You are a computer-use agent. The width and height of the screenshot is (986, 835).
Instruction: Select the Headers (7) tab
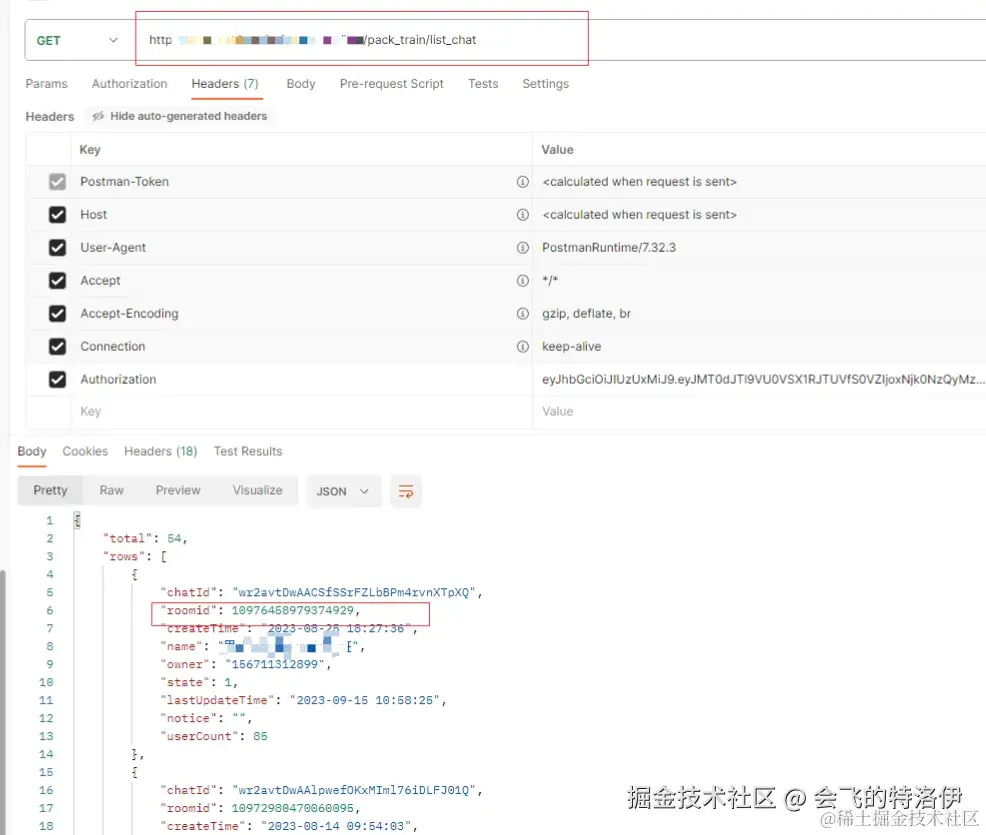point(225,84)
